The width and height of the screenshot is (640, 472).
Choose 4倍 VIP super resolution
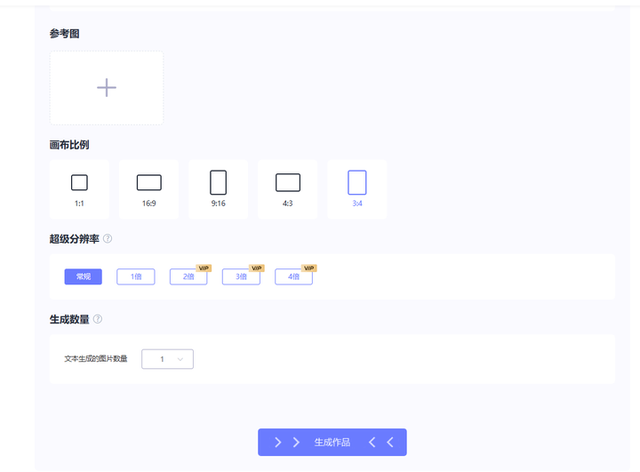point(294,276)
